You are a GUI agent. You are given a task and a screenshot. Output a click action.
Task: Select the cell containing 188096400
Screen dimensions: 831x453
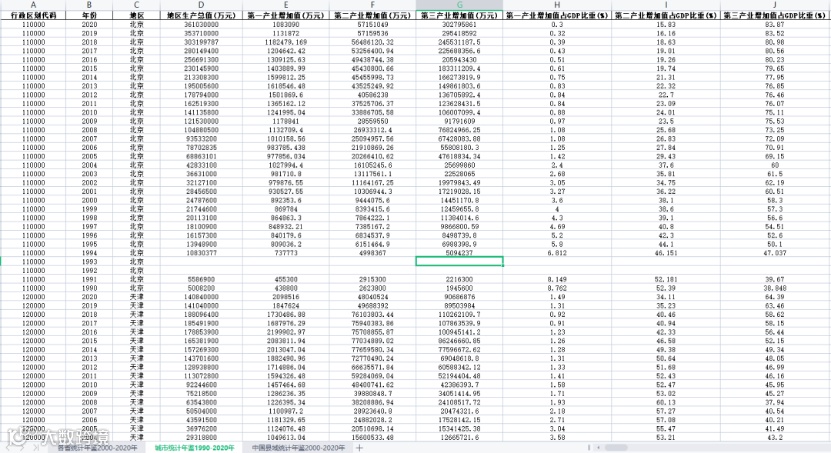click(x=201, y=314)
